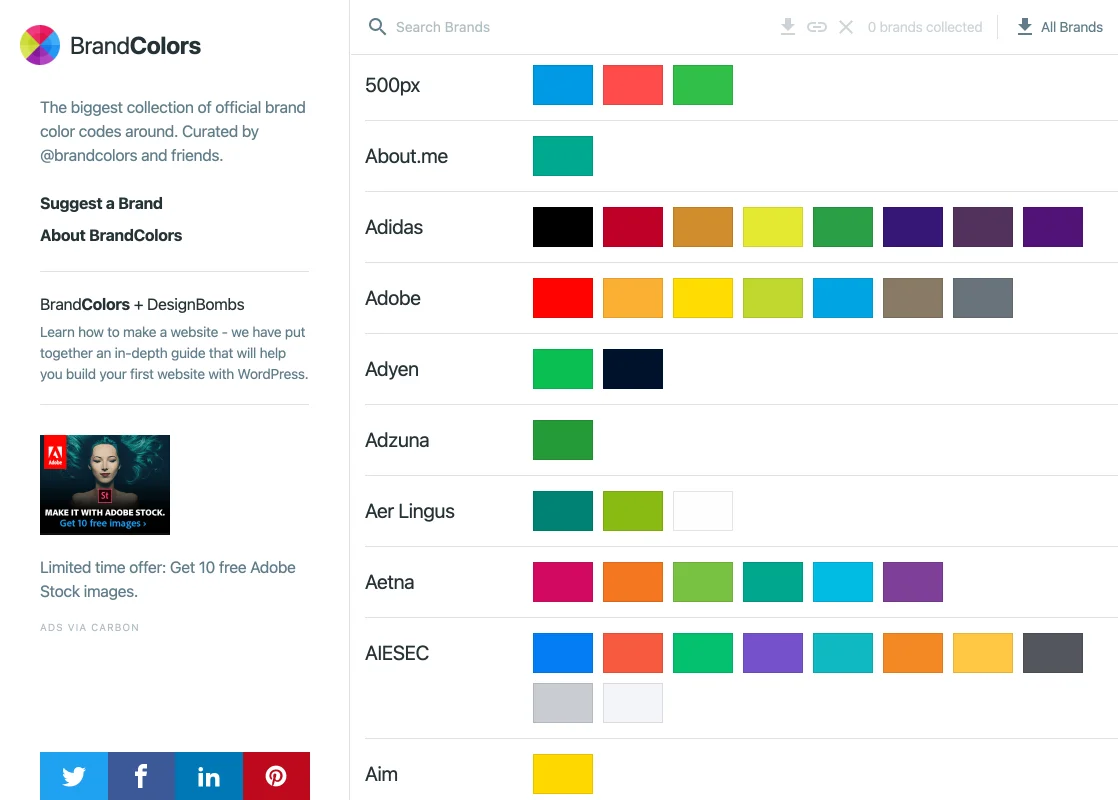Select the Adidas brand name
This screenshot has height=800, width=1118.
coord(394,227)
